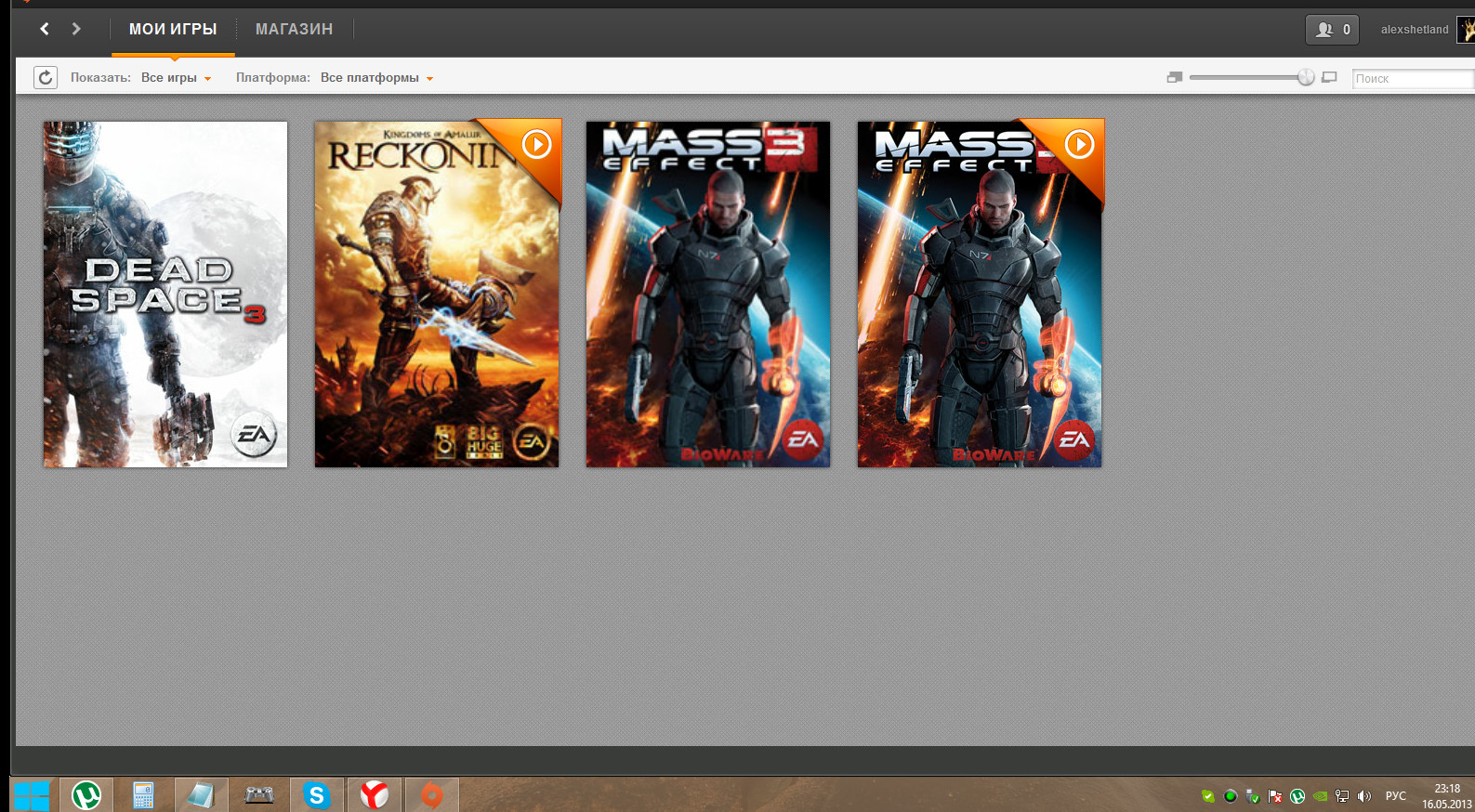Open the network connection tray icon

pyautogui.click(x=1342, y=796)
